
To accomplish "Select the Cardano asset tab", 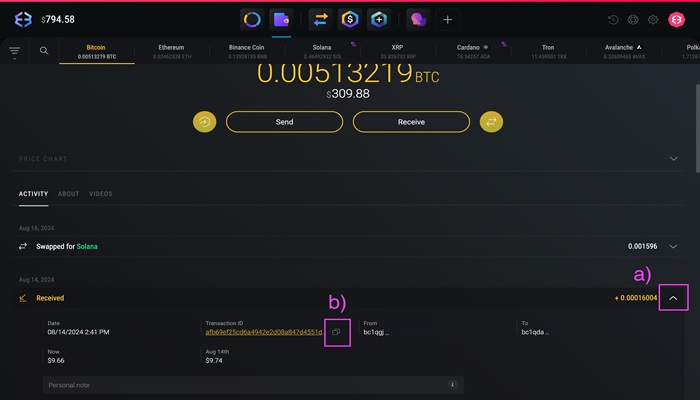I will click(473, 51).
